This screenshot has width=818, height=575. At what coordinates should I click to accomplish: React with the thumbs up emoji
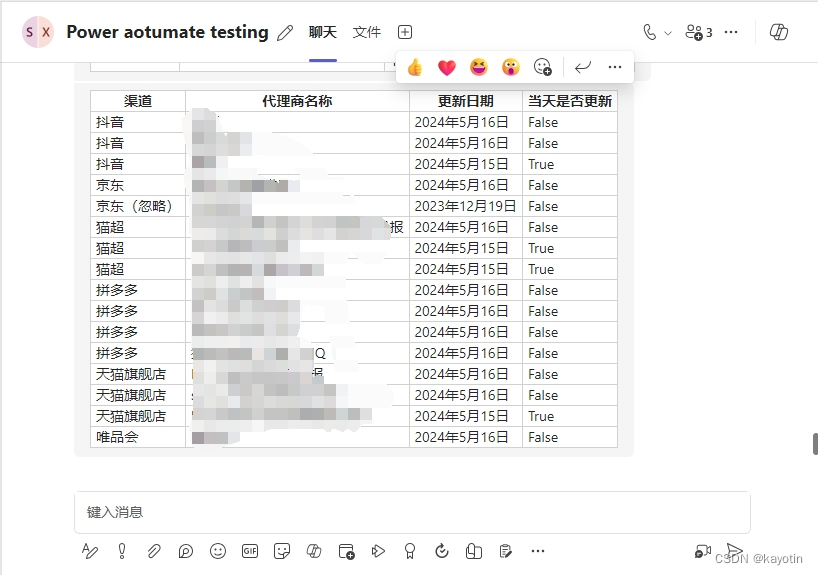[415, 67]
